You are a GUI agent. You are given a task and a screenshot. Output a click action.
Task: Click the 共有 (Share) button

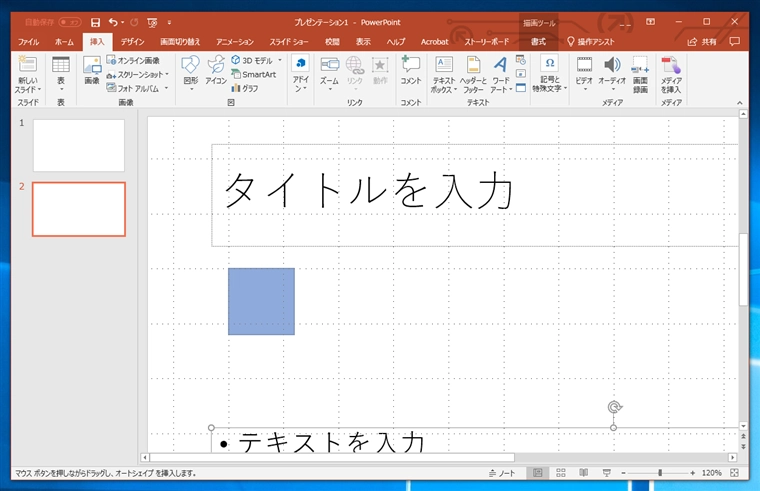point(702,42)
